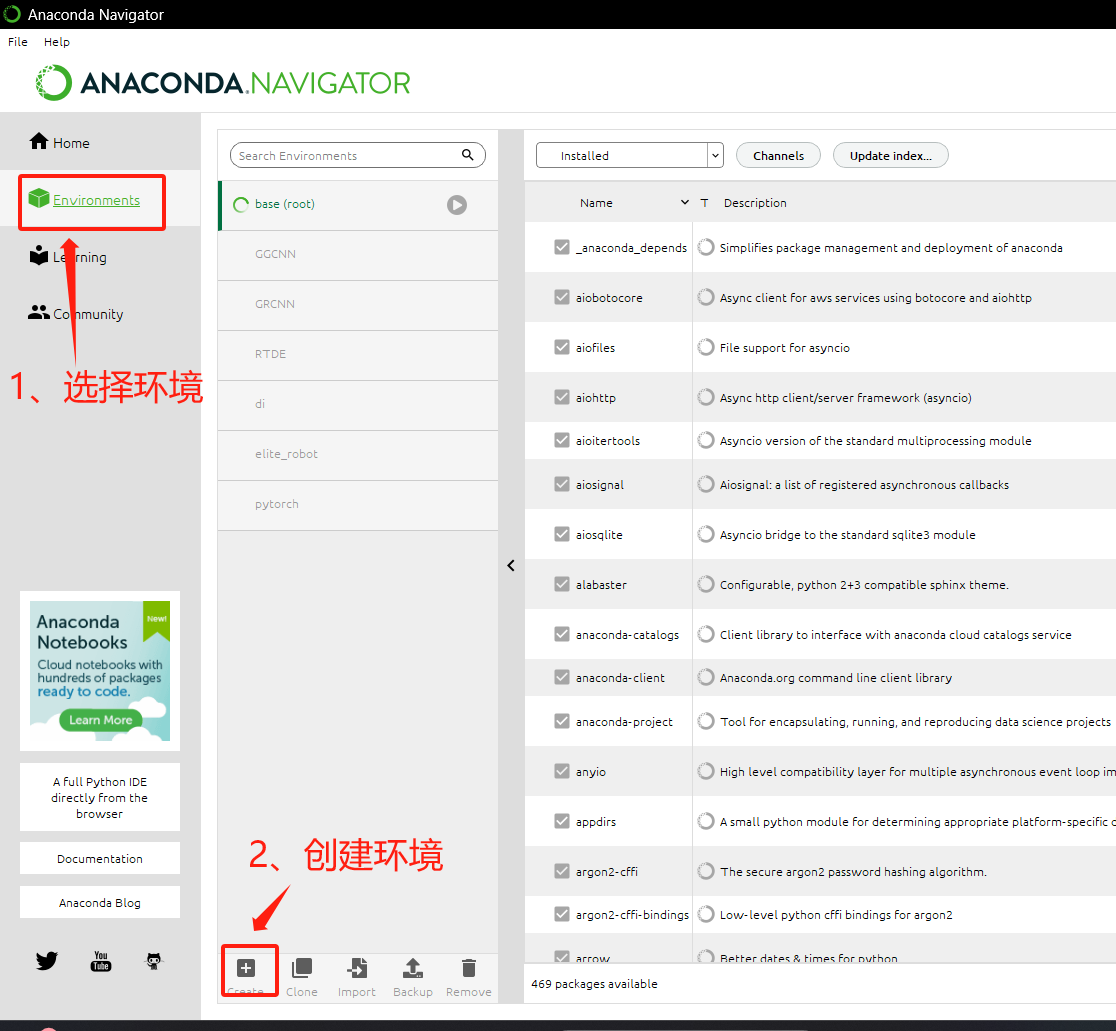
Task: Collapse the environments panel chevron
Action: click(x=510, y=566)
